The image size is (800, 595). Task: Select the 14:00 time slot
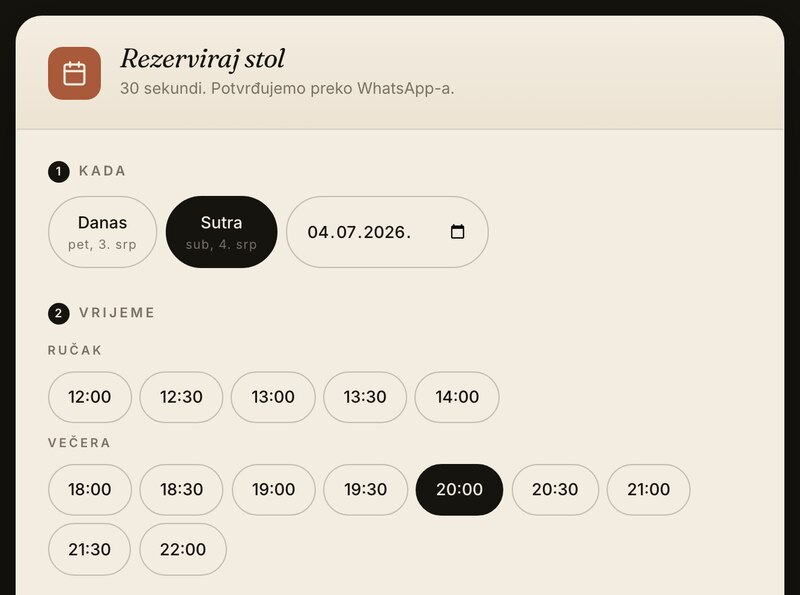pyautogui.click(x=457, y=397)
